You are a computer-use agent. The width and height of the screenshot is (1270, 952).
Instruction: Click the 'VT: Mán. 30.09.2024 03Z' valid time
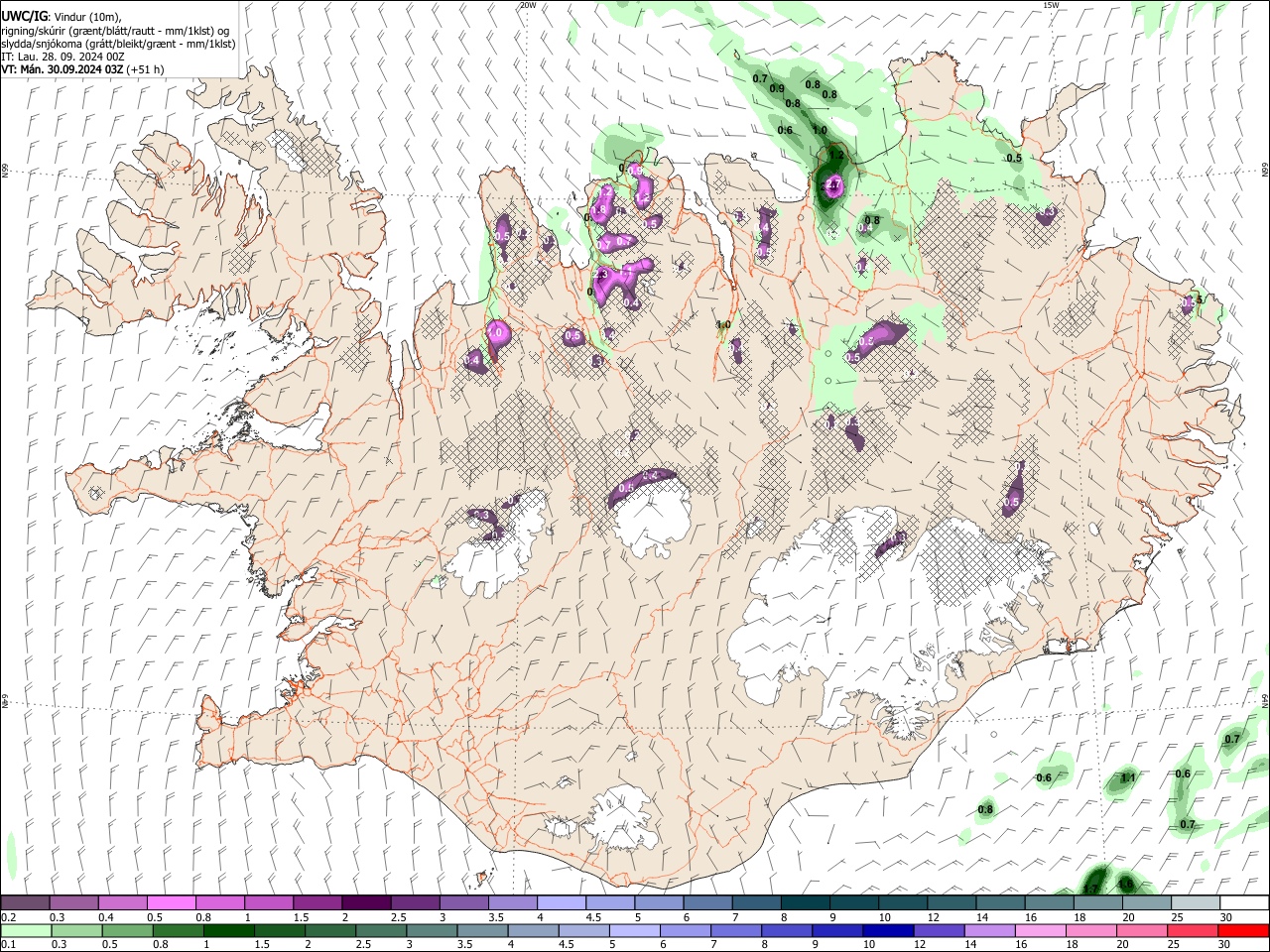[x=63, y=69]
